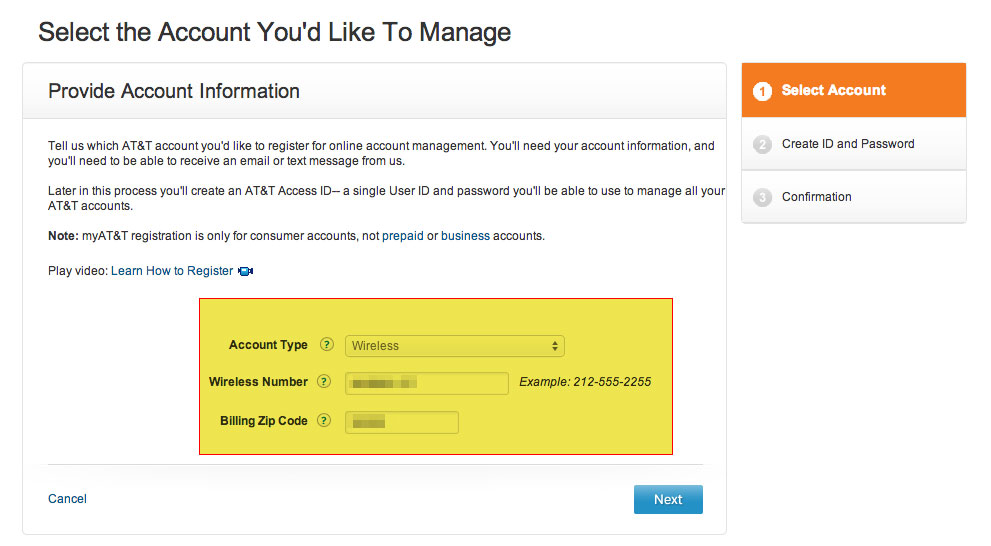Image resolution: width=991 pixels, height=546 pixels.
Task: Open the business accounts link
Action: click(465, 236)
